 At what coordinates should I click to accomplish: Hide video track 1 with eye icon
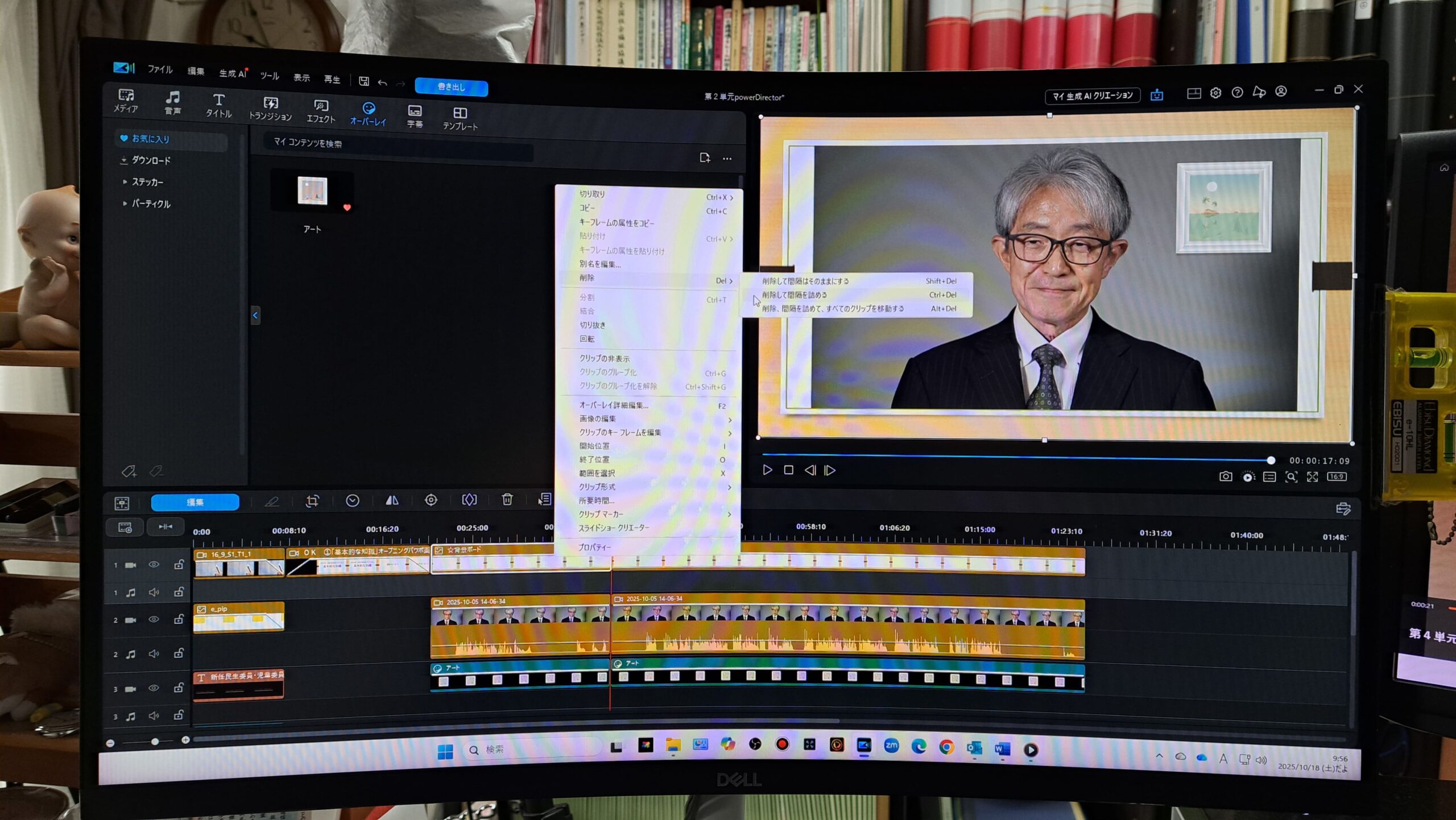pyautogui.click(x=154, y=565)
